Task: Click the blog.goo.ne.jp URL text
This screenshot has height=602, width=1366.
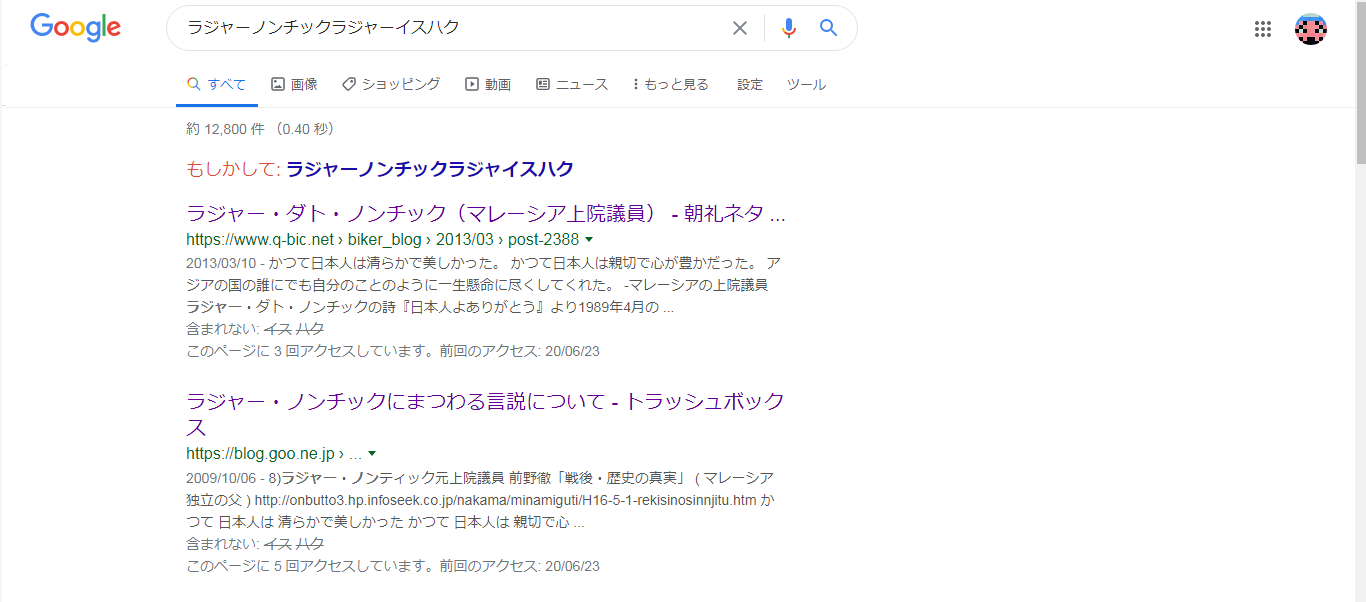Action: coord(274,454)
